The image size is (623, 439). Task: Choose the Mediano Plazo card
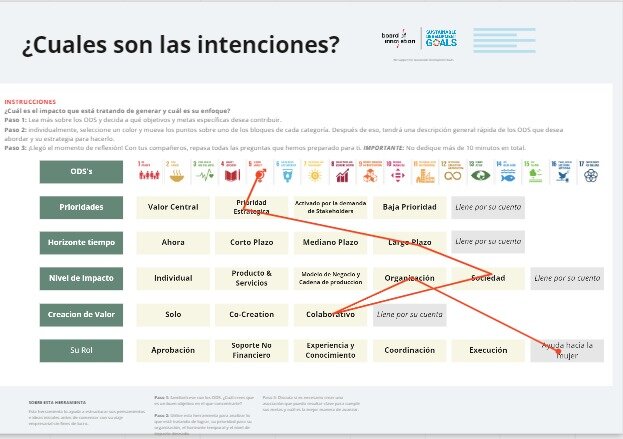pos(330,242)
